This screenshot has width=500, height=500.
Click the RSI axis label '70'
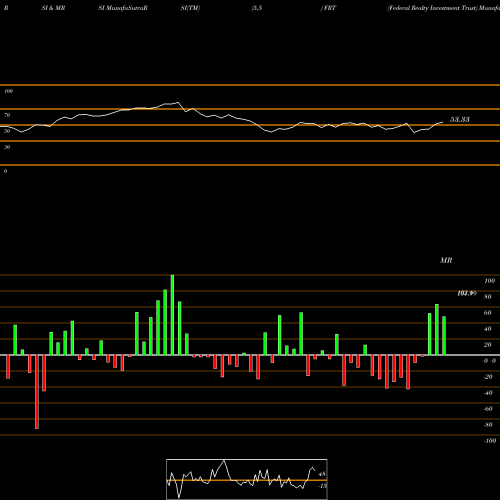click(7, 115)
